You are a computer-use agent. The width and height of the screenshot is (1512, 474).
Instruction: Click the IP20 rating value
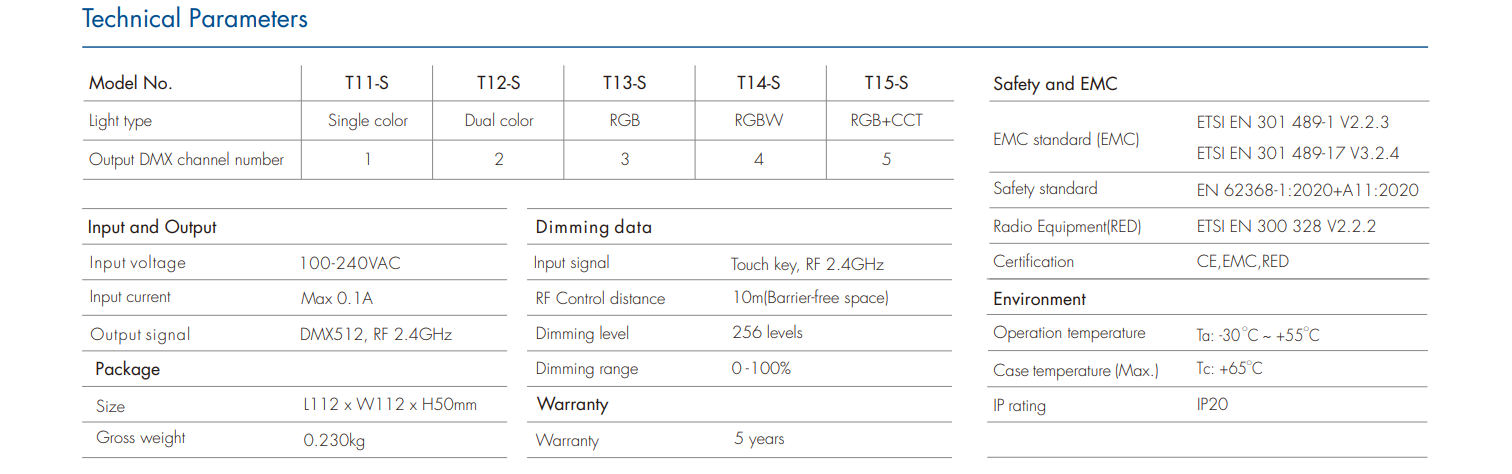(x=1212, y=405)
